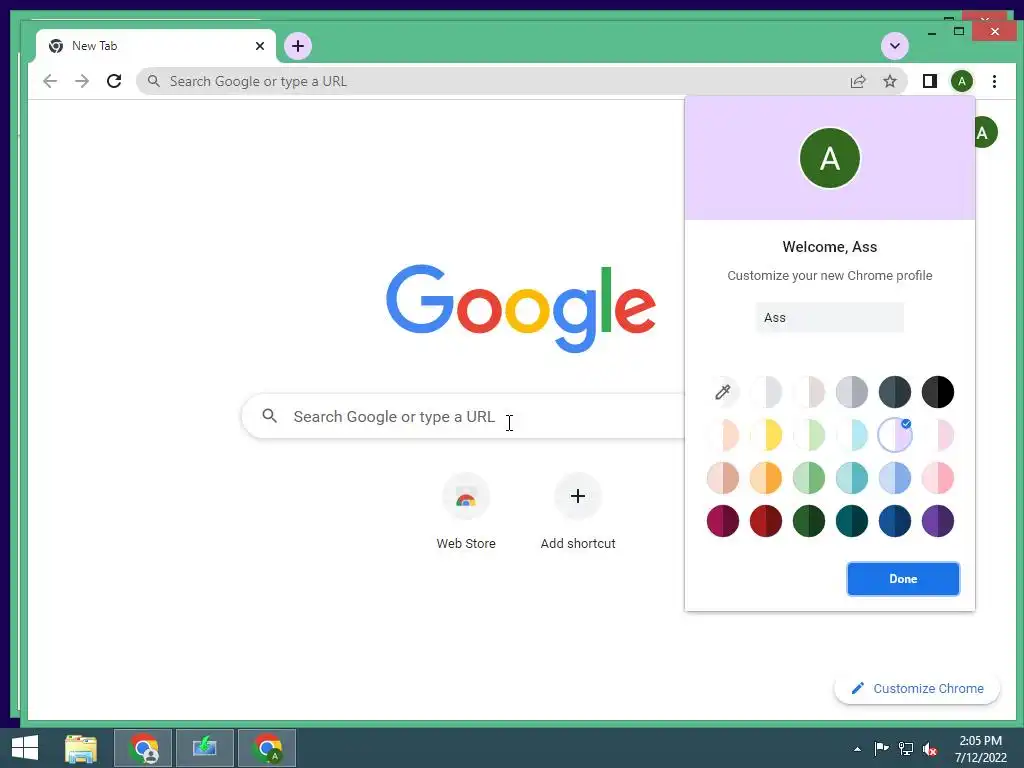Select the teal aqua theme swatch
The height and width of the screenshot is (768, 1024).
point(852,478)
